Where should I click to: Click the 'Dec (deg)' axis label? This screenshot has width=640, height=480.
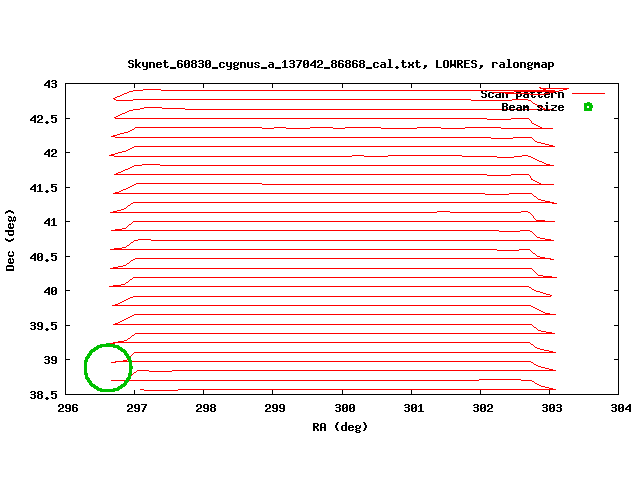[x=10, y=240]
